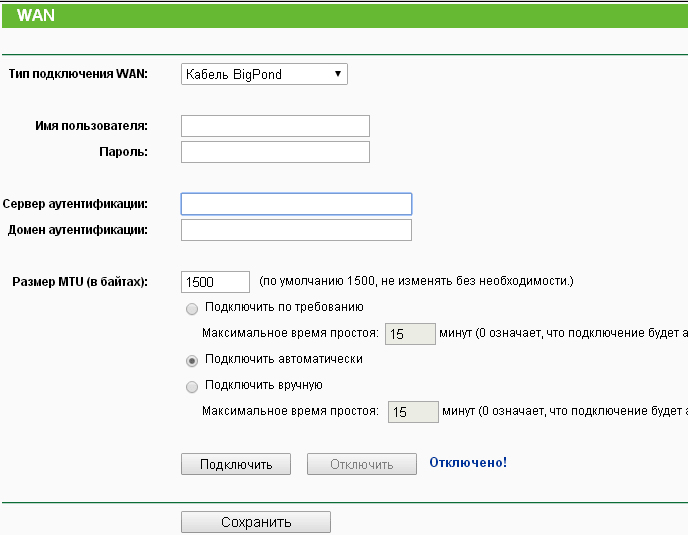Click idle time field under по требованию

pyautogui.click(x=410, y=334)
